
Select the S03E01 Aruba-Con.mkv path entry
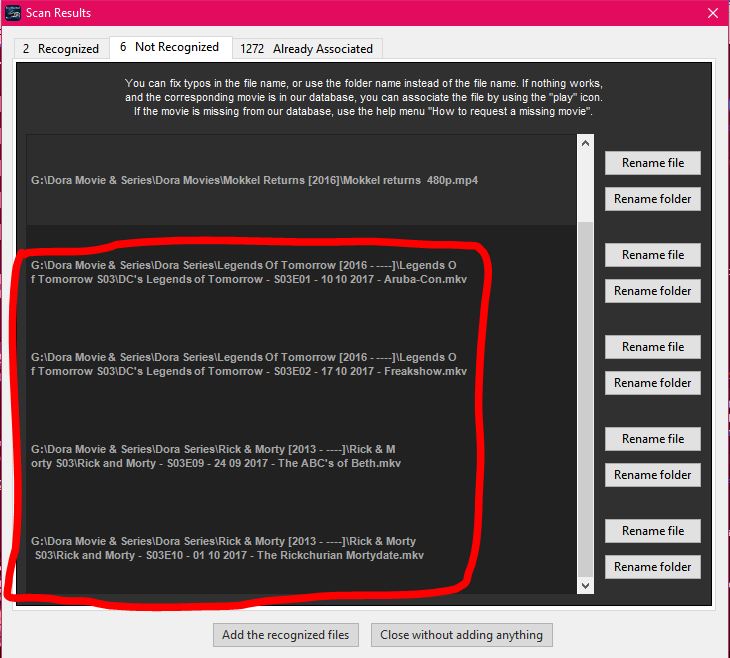[301, 272]
